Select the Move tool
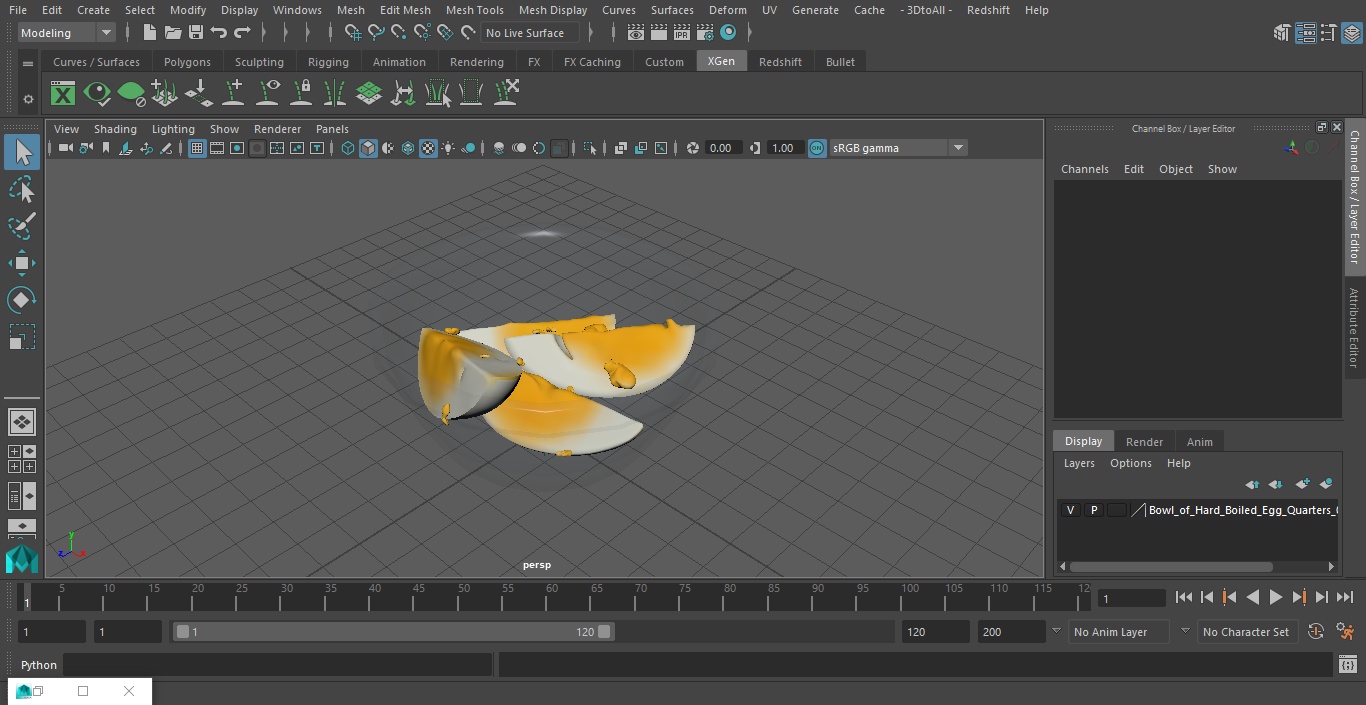 tap(22, 263)
